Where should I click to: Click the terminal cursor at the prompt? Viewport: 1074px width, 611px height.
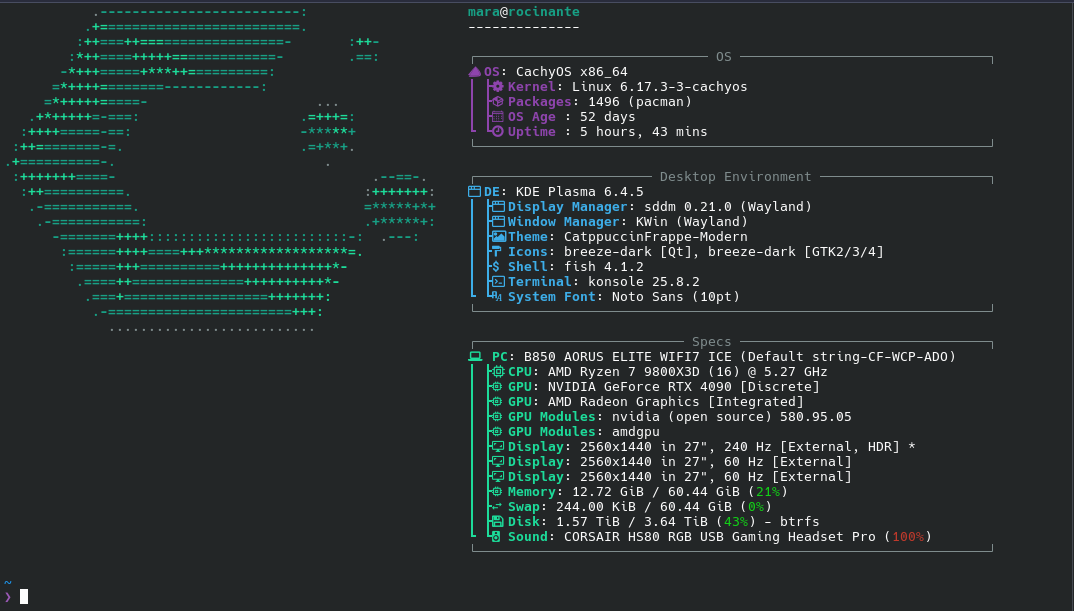(x=24, y=597)
